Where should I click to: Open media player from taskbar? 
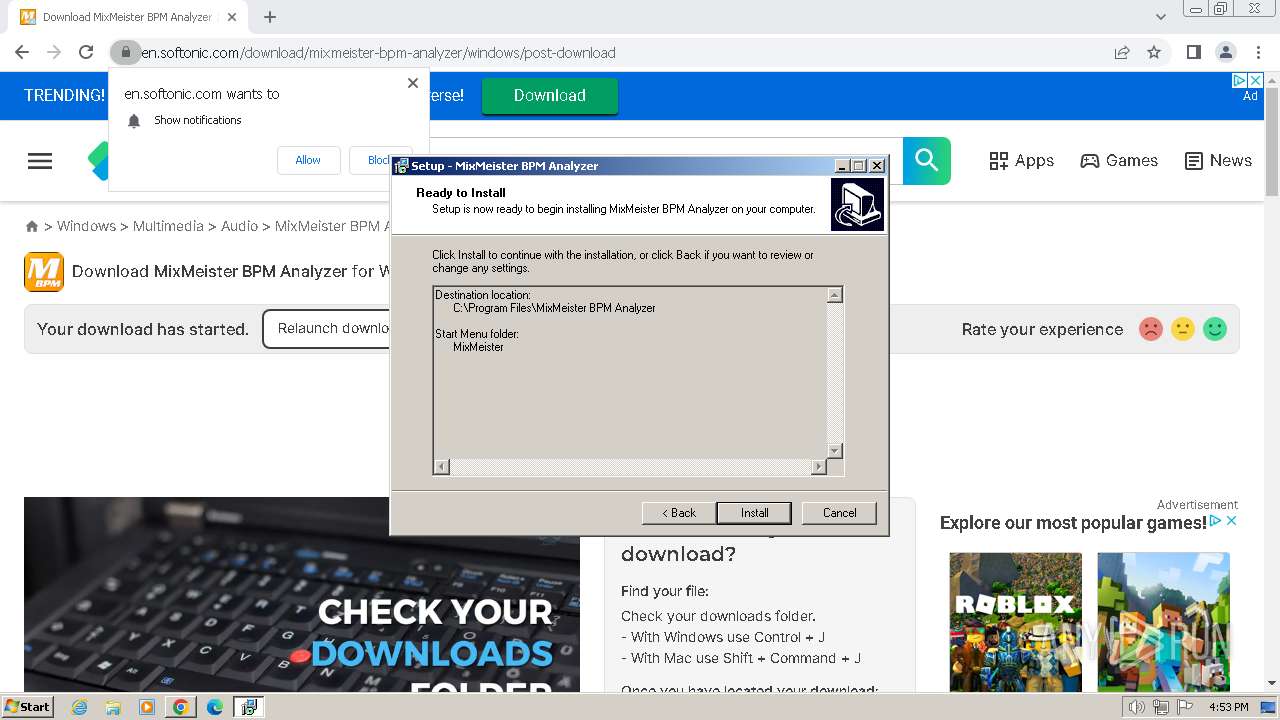[147, 707]
